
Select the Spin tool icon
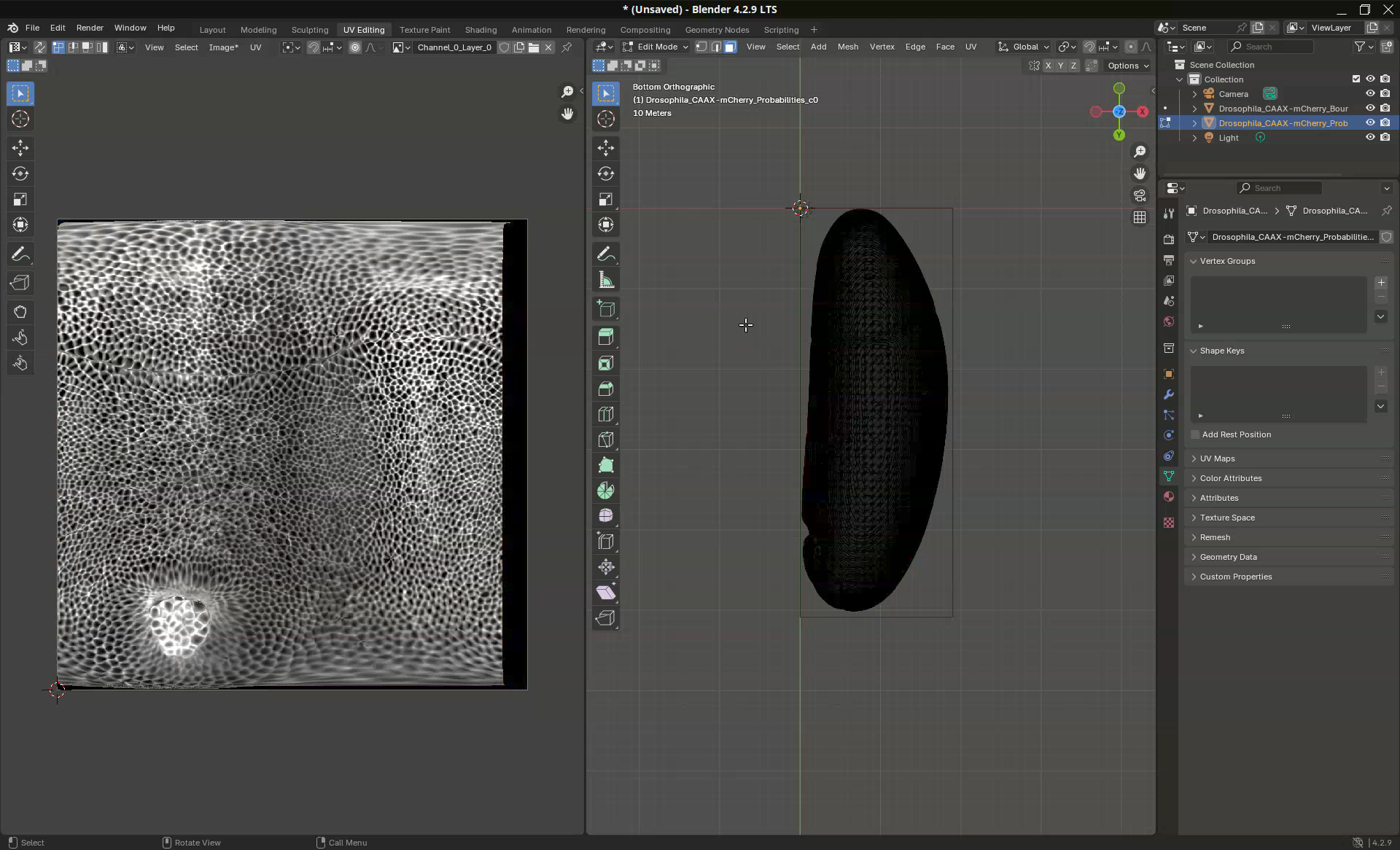pyautogui.click(x=605, y=491)
